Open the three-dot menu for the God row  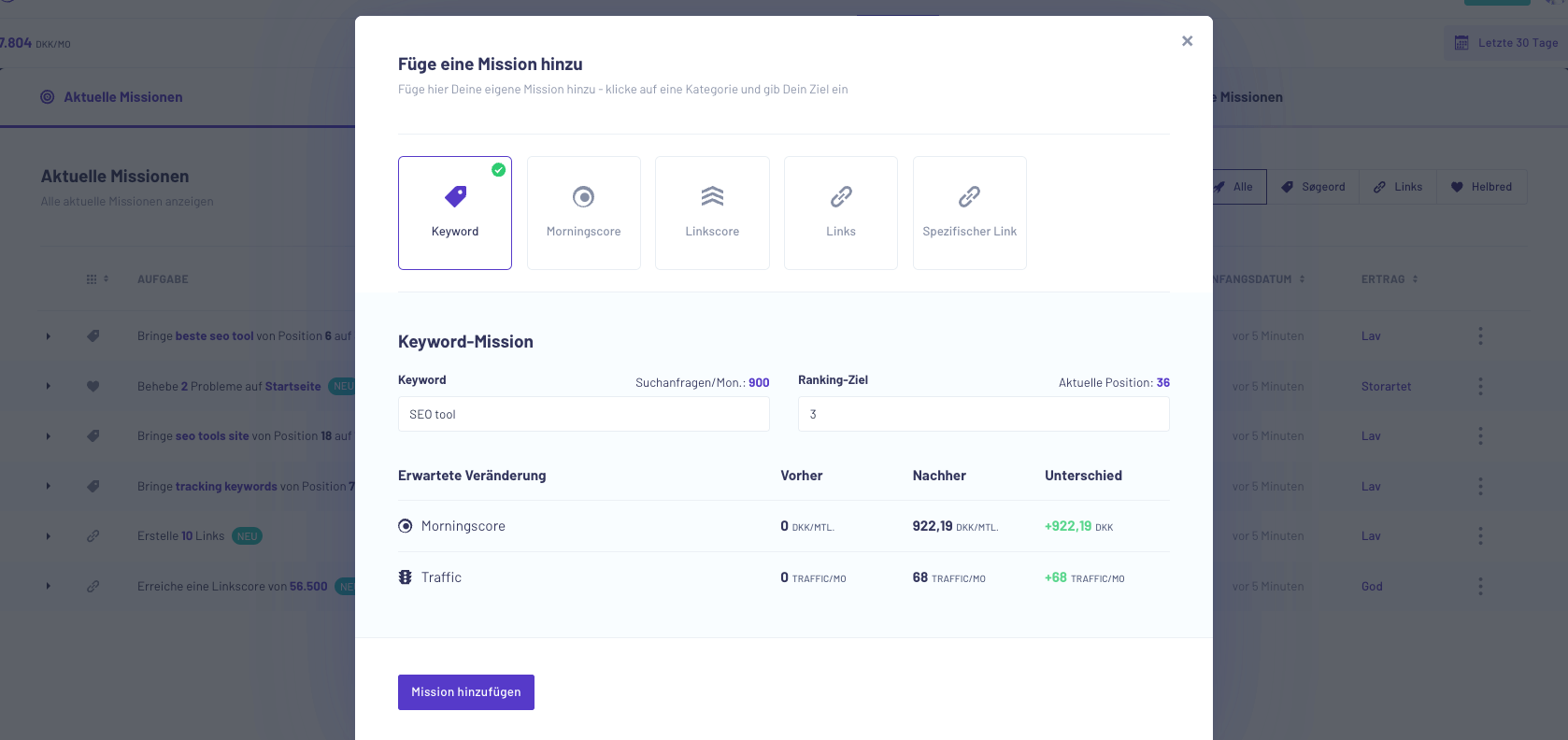pyautogui.click(x=1480, y=587)
